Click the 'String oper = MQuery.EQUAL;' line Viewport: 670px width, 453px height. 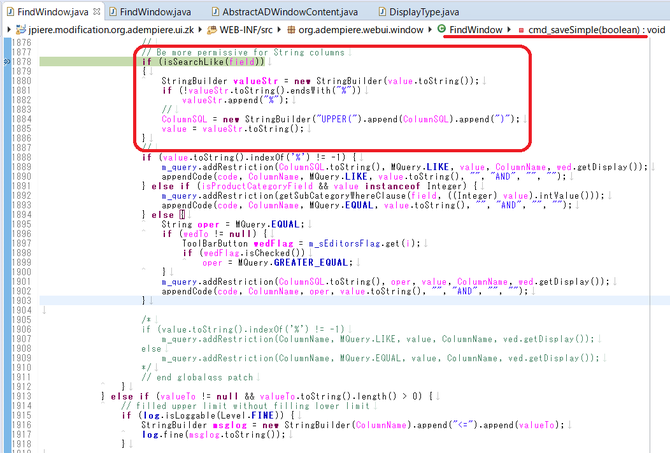click(x=233, y=224)
